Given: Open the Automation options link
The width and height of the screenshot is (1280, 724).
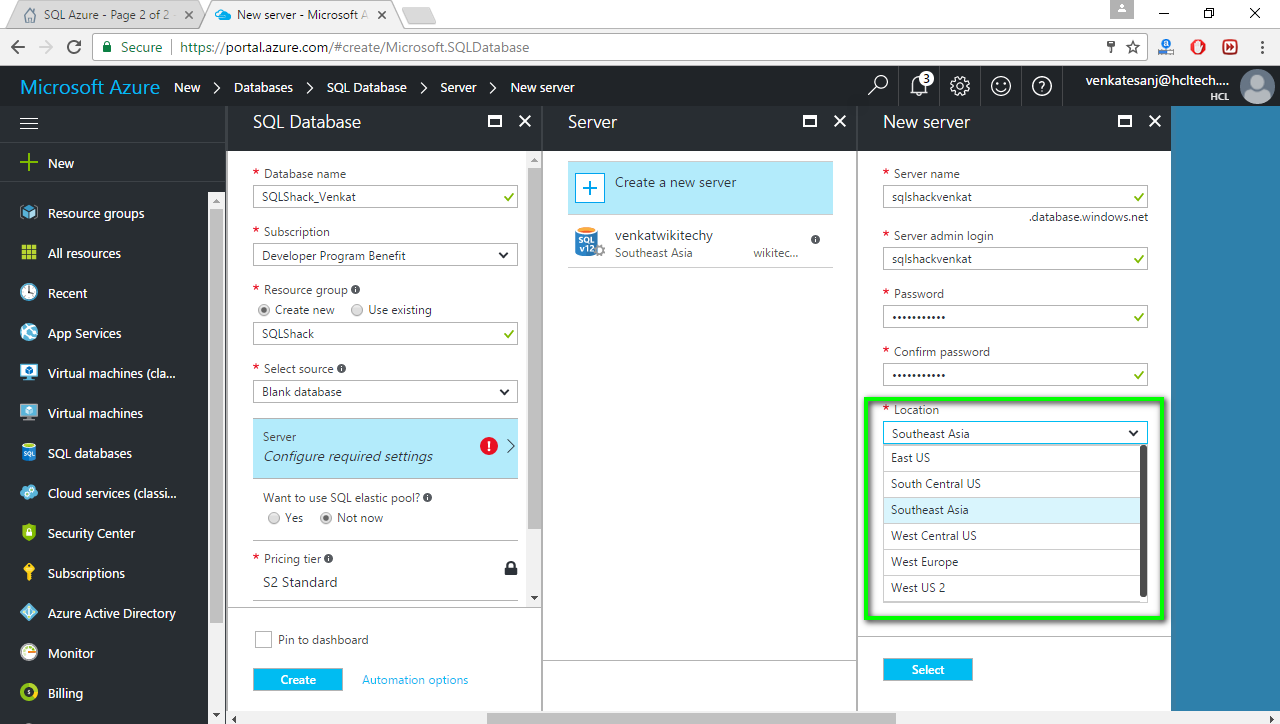Looking at the screenshot, I should tap(415, 680).
